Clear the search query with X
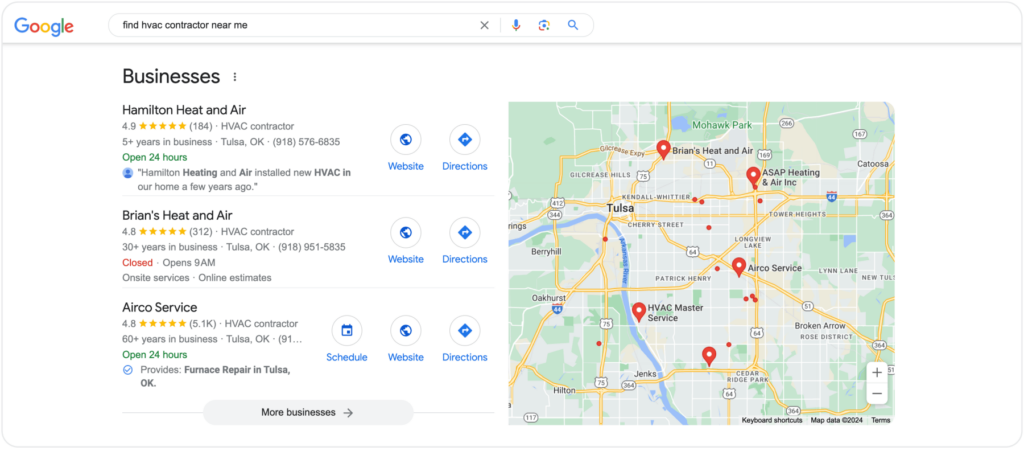 pos(484,25)
